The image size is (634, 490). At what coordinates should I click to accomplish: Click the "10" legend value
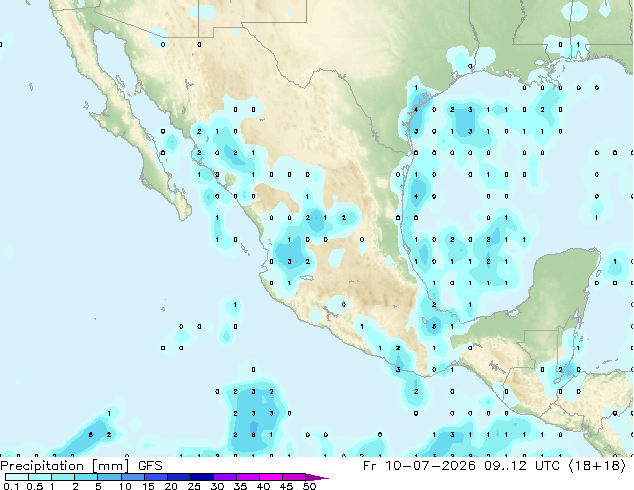coord(125,486)
